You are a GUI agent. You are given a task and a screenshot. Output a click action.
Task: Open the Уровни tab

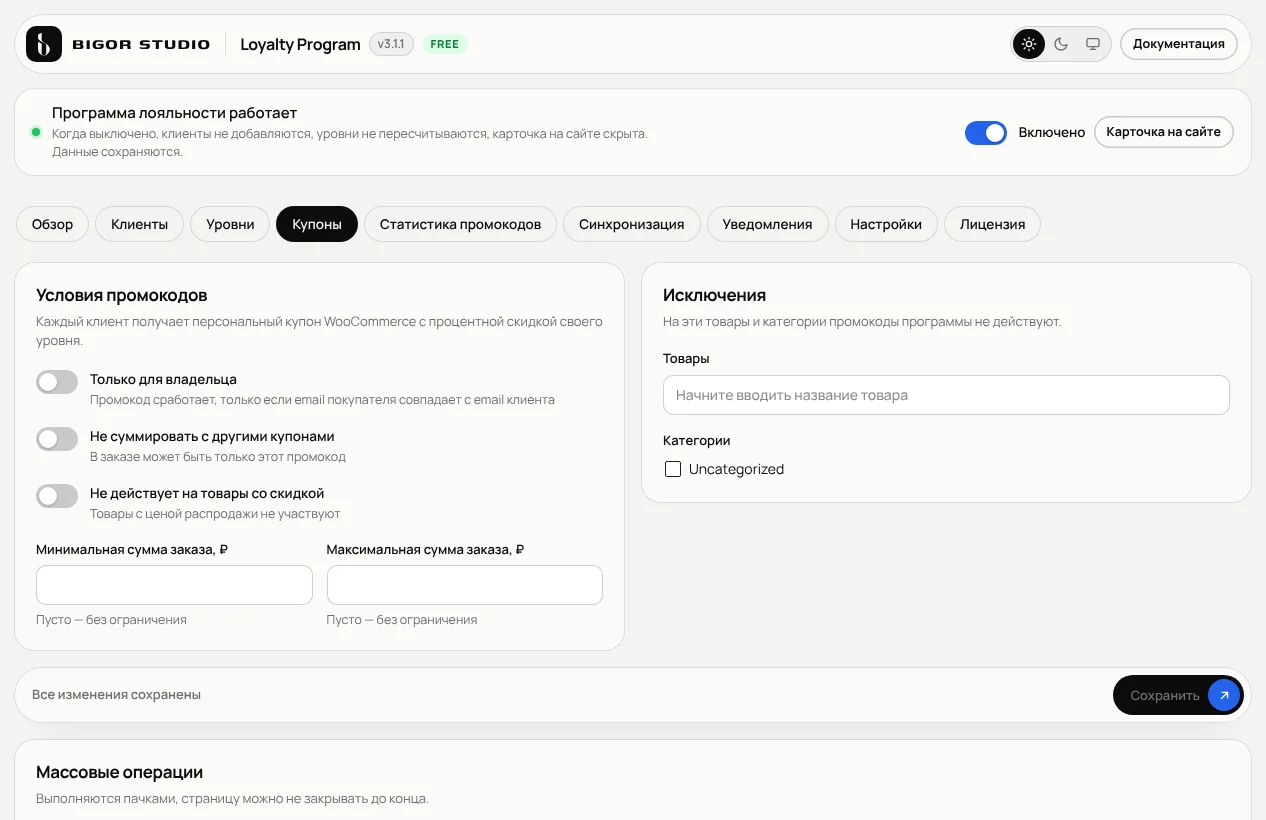tap(230, 224)
